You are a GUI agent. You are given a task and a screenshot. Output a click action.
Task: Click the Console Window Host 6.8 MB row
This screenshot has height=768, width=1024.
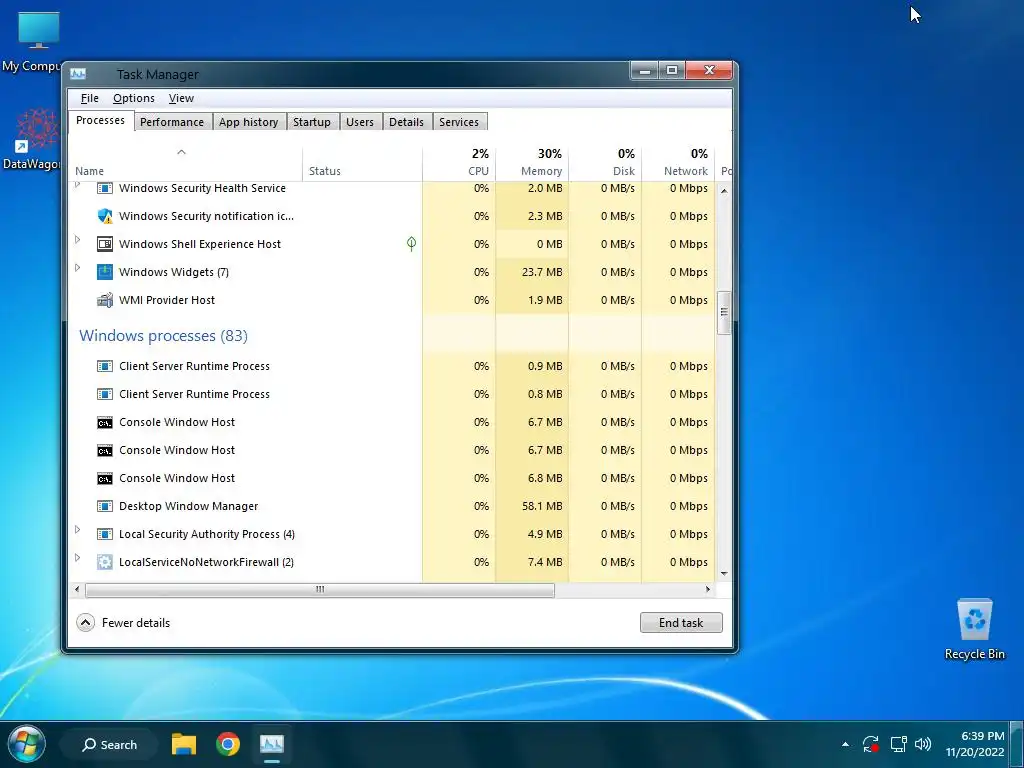[392, 478]
